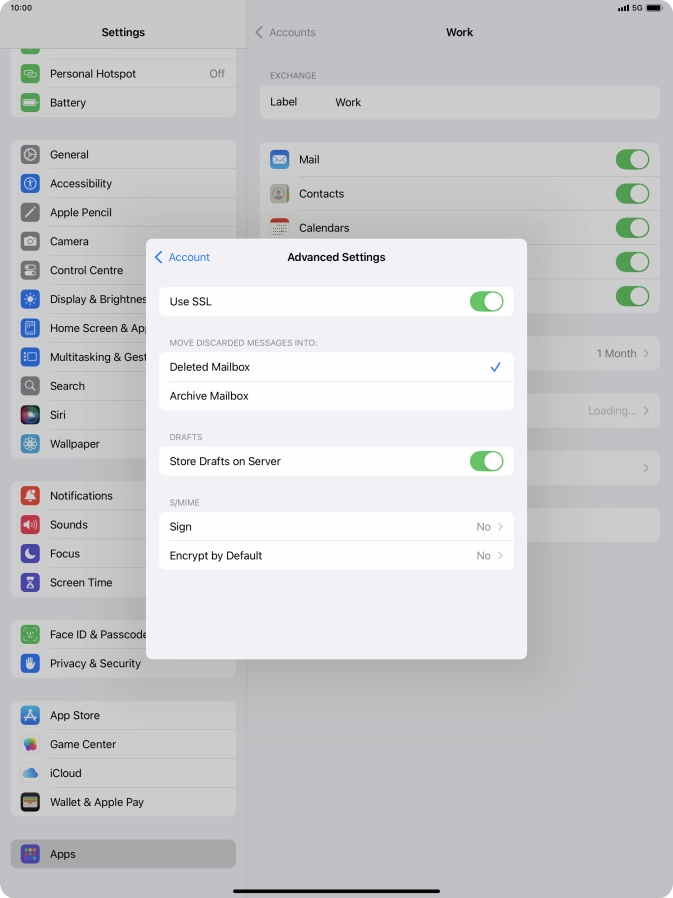Select the Apple Pencil icon
Viewport: 673px width, 898px height.
pos(31,213)
